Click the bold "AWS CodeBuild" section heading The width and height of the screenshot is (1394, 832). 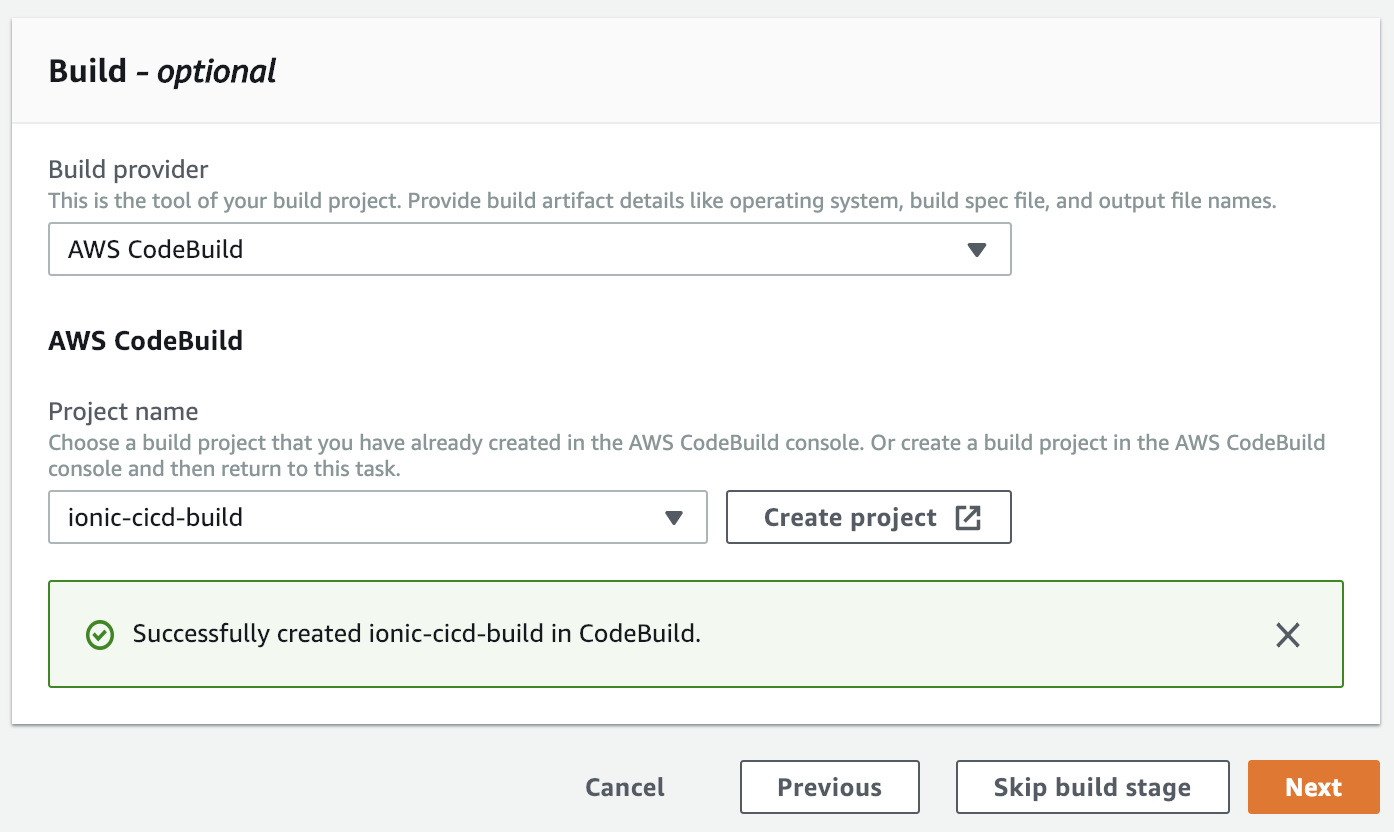145,341
